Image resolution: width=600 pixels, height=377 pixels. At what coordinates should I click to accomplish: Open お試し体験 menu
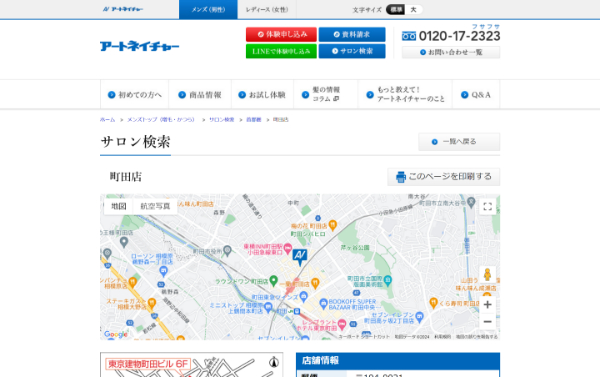pos(262,95)
